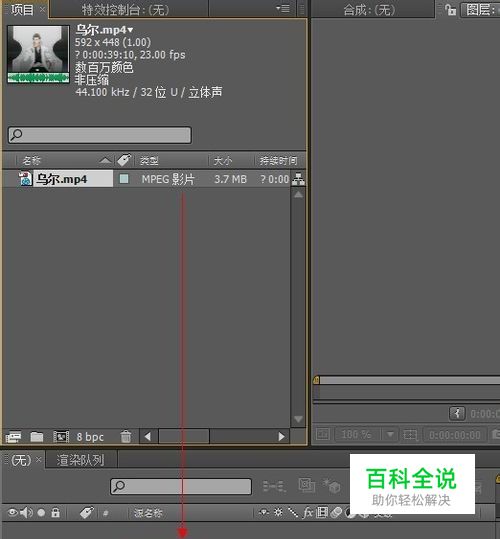This screenshot has width=500, height=539.
Task: Click the 源名称 column header
Action: [148, 513]
